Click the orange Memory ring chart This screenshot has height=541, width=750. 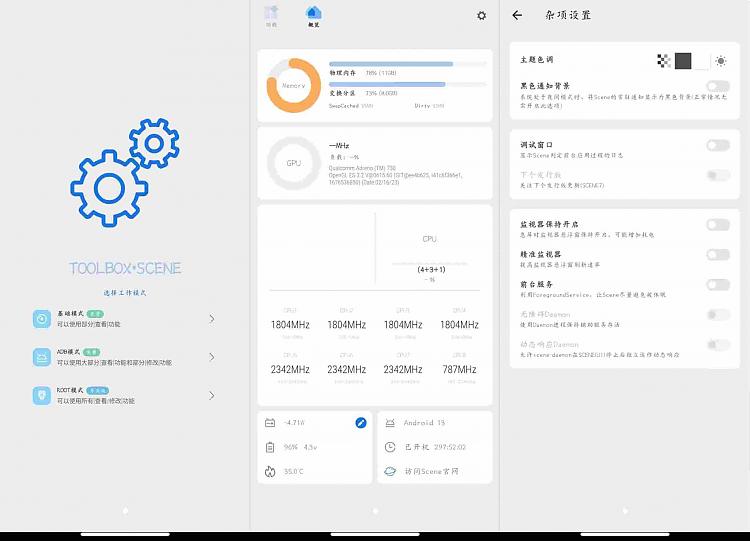click(293, 85)
